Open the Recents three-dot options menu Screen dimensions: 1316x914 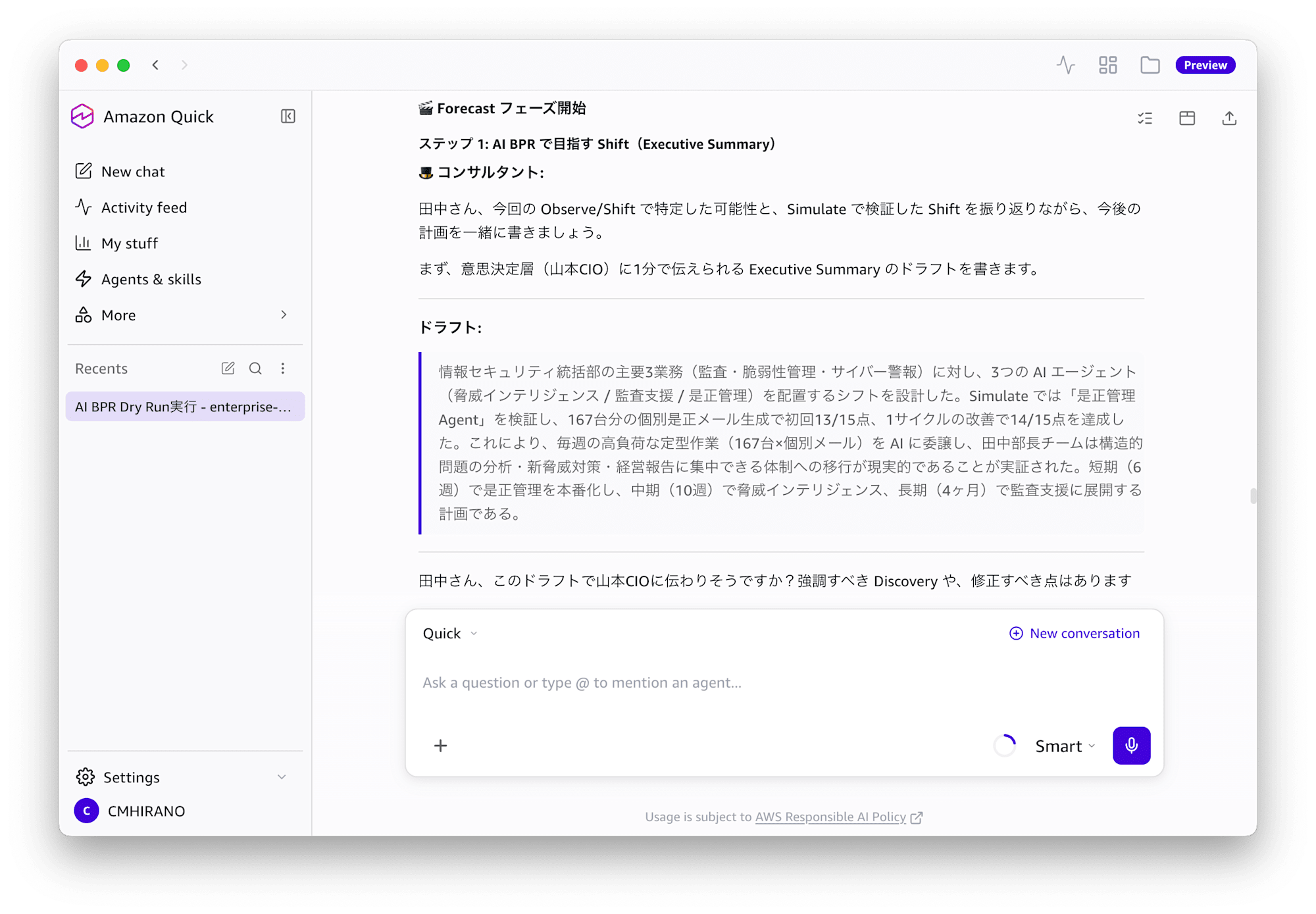click(283, 368)
